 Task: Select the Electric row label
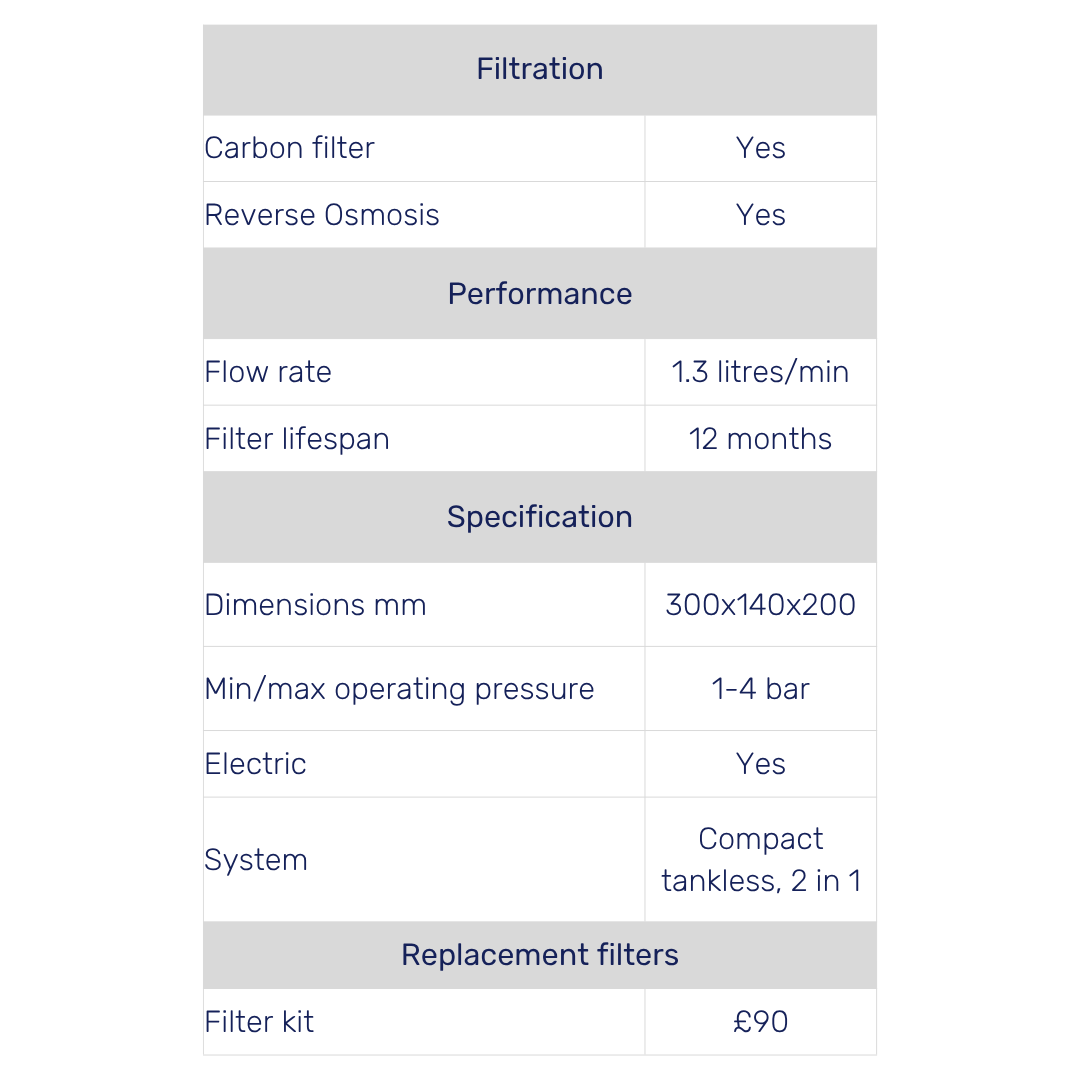[256, 764]
